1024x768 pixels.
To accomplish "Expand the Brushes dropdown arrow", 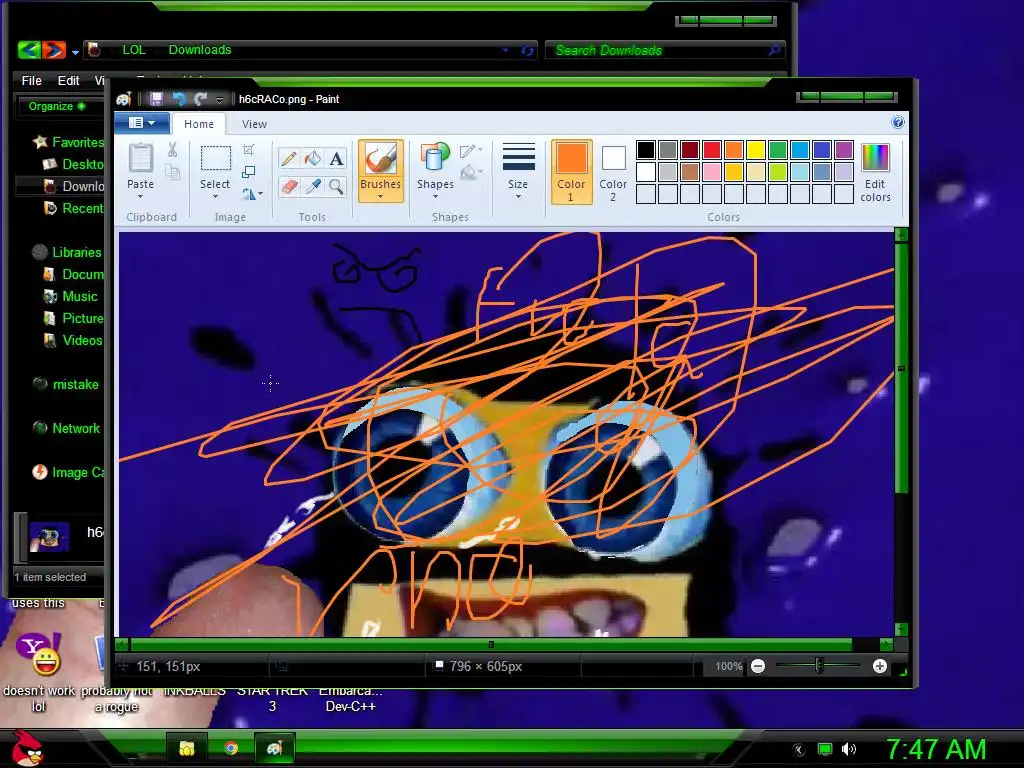I will pos(380,197).
